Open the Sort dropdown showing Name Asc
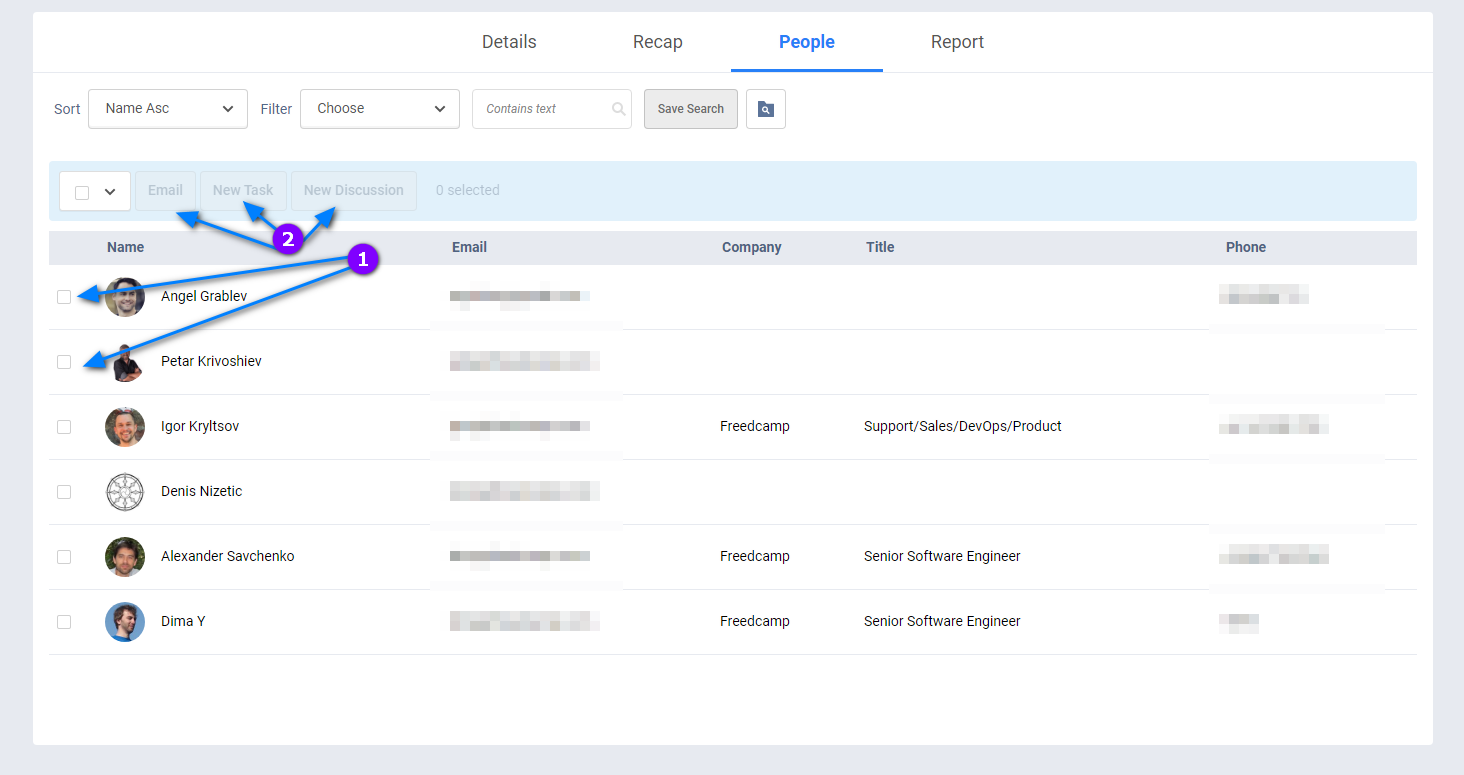This screenshot has width=1464, height=775. 168,109
